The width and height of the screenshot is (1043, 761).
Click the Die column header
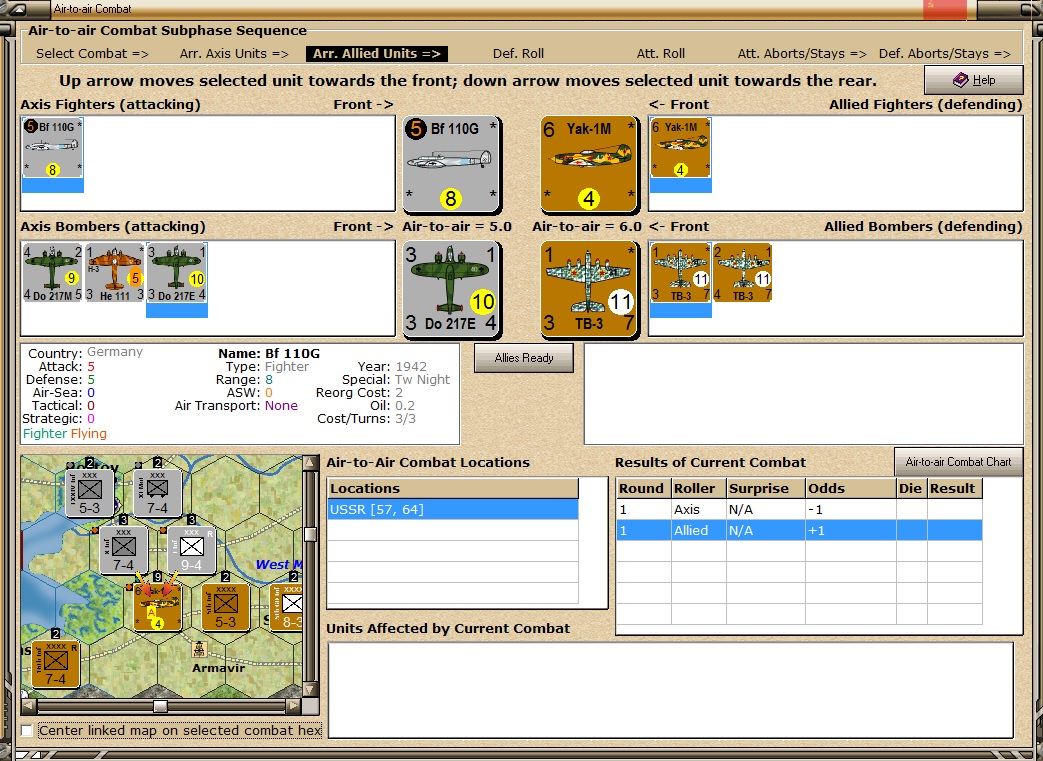[912, 488]
